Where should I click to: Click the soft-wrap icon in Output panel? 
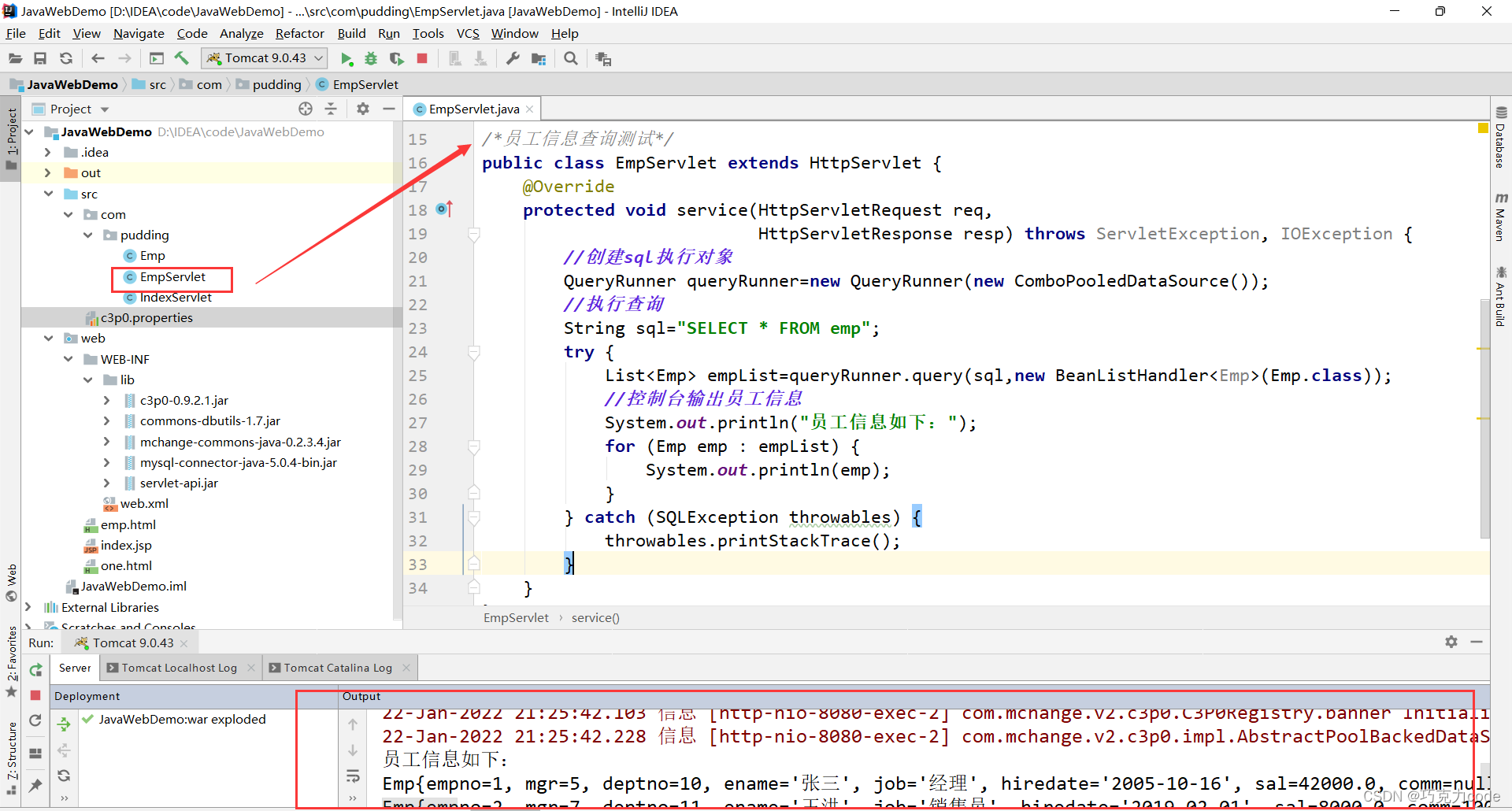(353, 776)
